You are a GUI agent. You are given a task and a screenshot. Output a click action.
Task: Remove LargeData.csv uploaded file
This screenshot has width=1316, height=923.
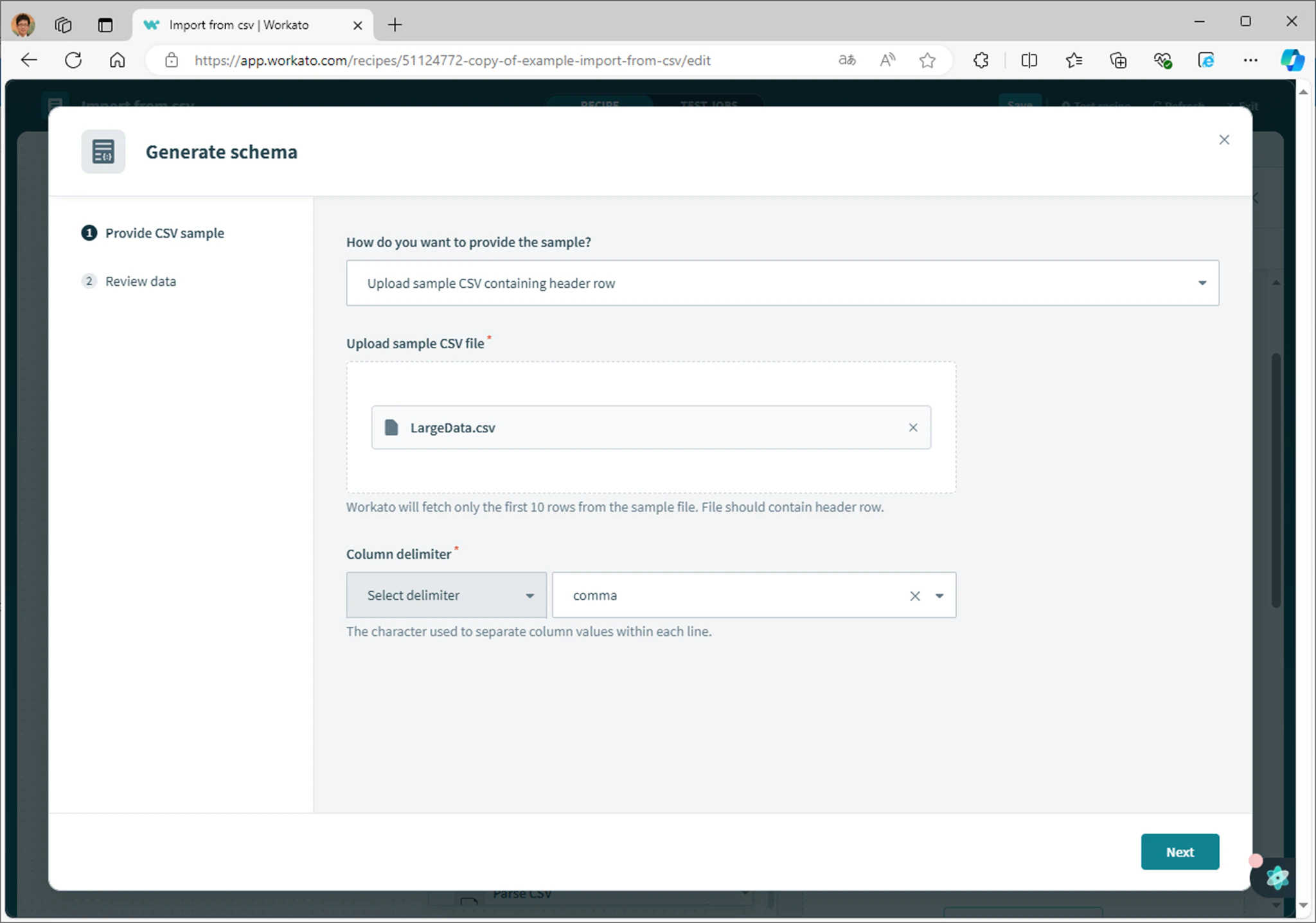click(913, 427)
